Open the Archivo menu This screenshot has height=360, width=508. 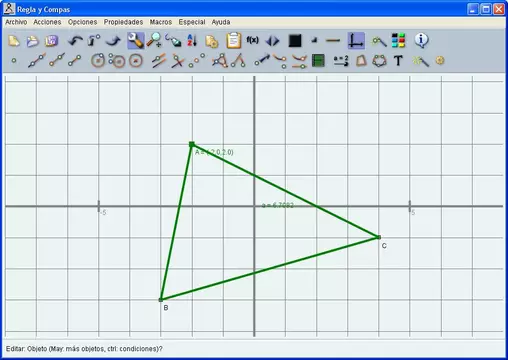tap(16, 22)
